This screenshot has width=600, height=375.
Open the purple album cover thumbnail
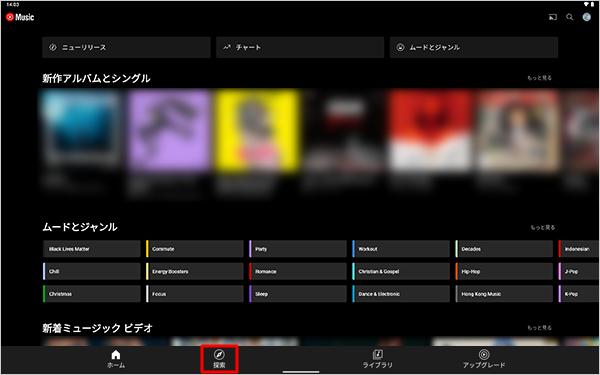[x=170, y=131]
